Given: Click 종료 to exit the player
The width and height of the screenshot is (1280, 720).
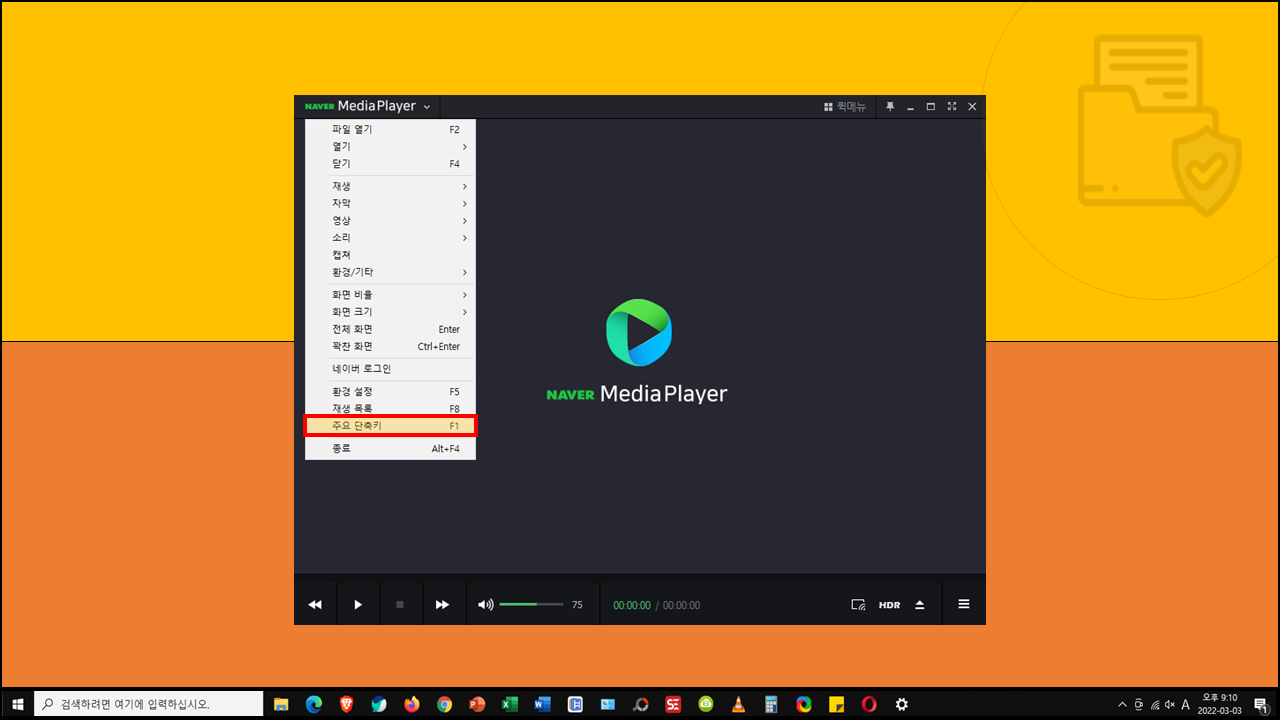Looking at the screenshot, I should (x=390, y=448).
